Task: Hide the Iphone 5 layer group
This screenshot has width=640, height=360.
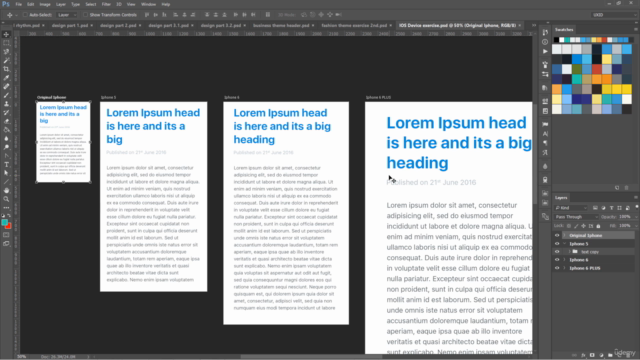Action: (x=557, y=244)
